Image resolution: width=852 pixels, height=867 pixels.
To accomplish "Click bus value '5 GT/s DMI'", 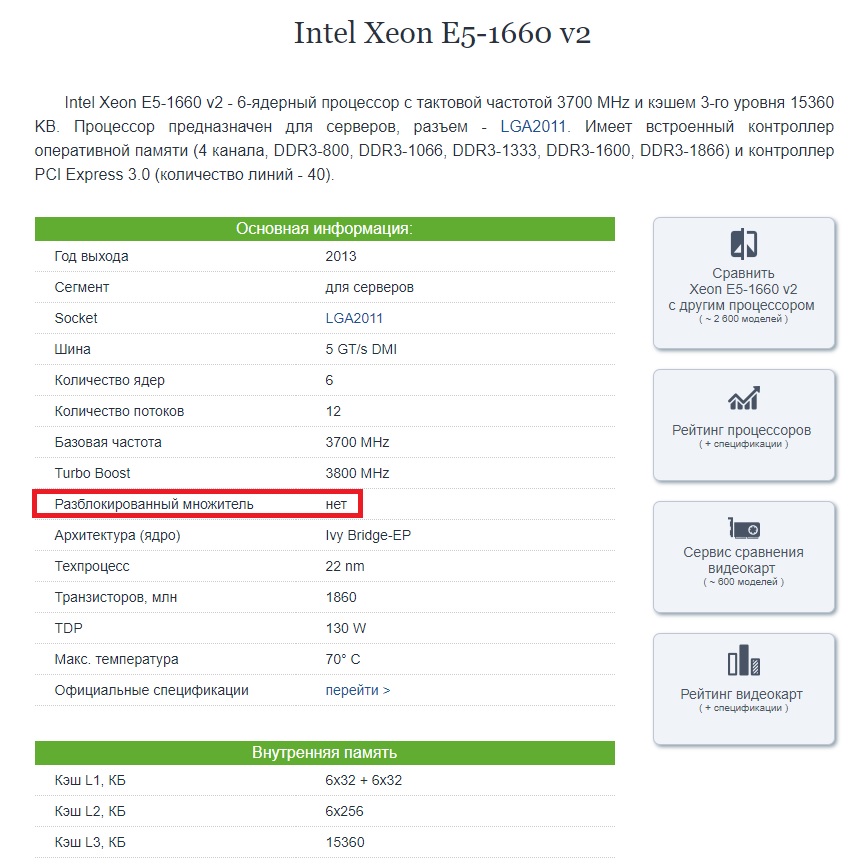I will coord(361,349).
